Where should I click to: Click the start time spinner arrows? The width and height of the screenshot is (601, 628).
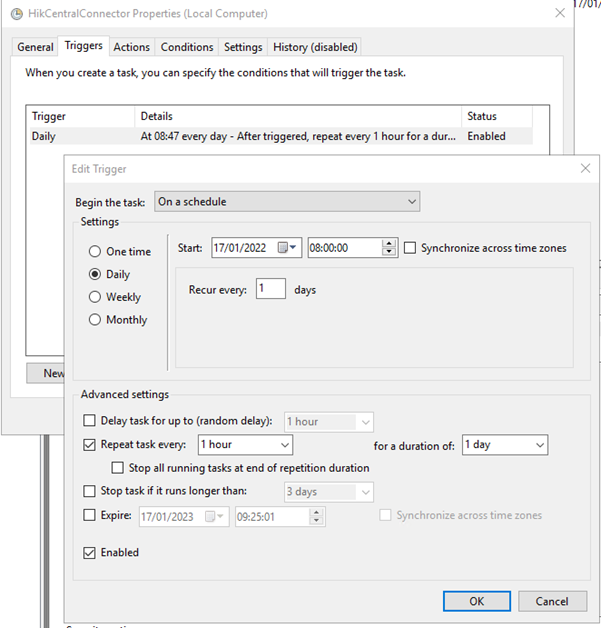coord(389,248)
